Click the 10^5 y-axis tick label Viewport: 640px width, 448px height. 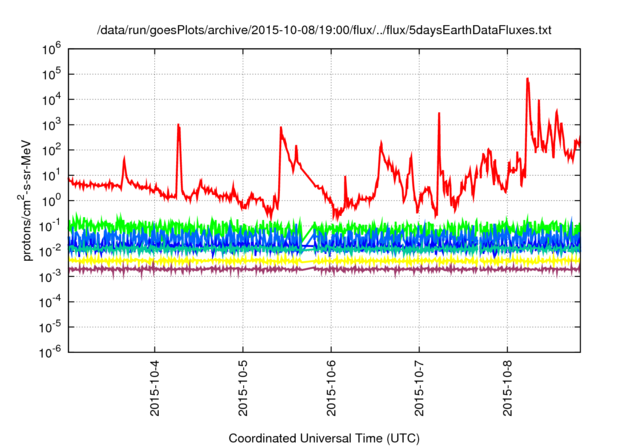coord(51,75)
